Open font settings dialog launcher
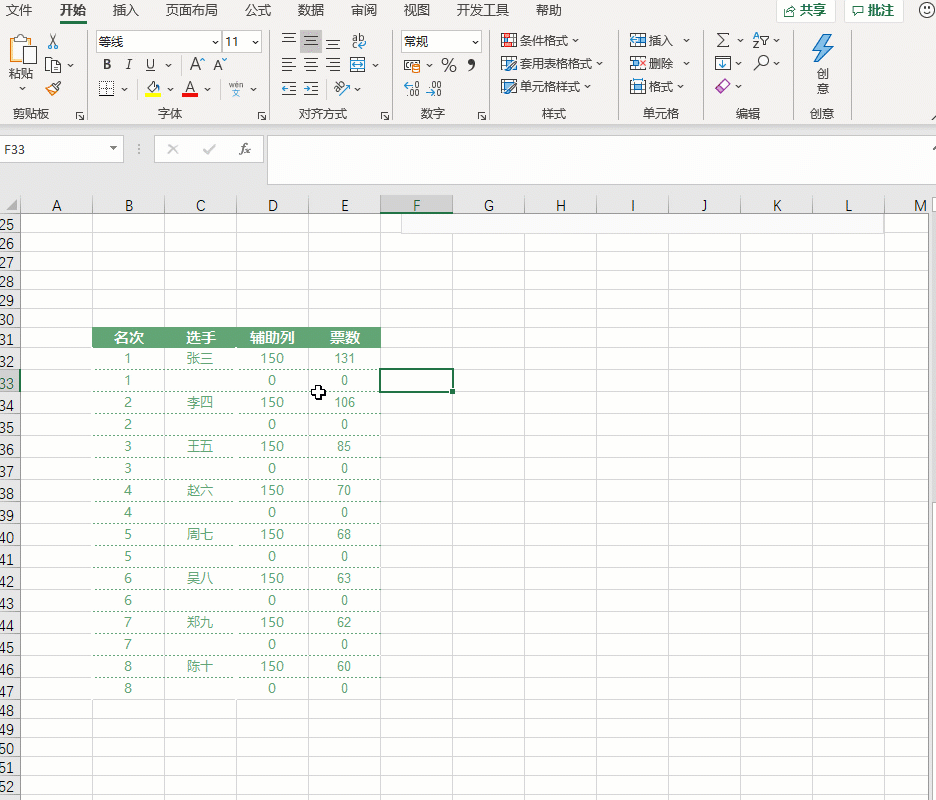 click(262, 116)
